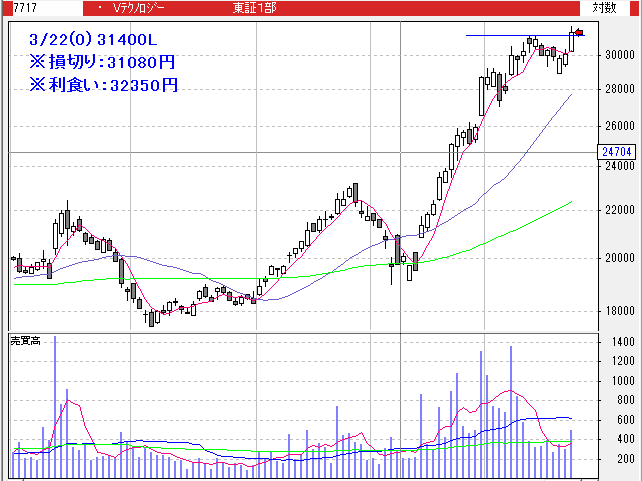
Task: Click the 3/22(0) 31400L annotation text
Action: click(94, 39)
